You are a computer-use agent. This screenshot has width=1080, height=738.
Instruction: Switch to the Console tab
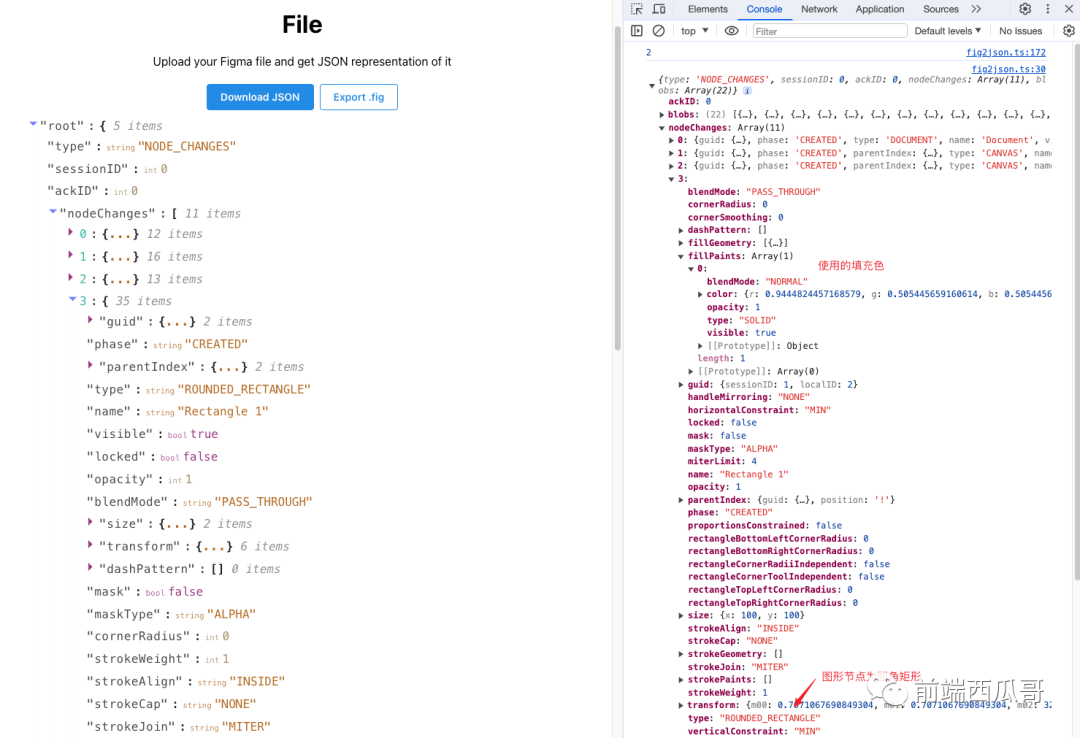(764, 9)
